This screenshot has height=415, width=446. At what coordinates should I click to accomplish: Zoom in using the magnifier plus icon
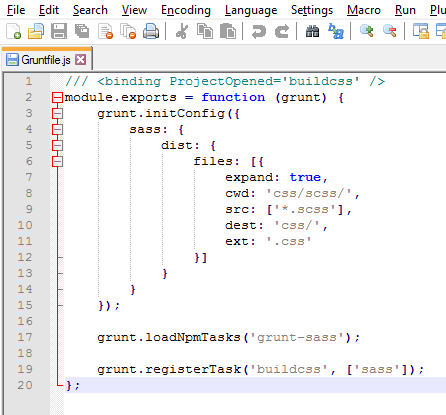click(x=367, y=31)
